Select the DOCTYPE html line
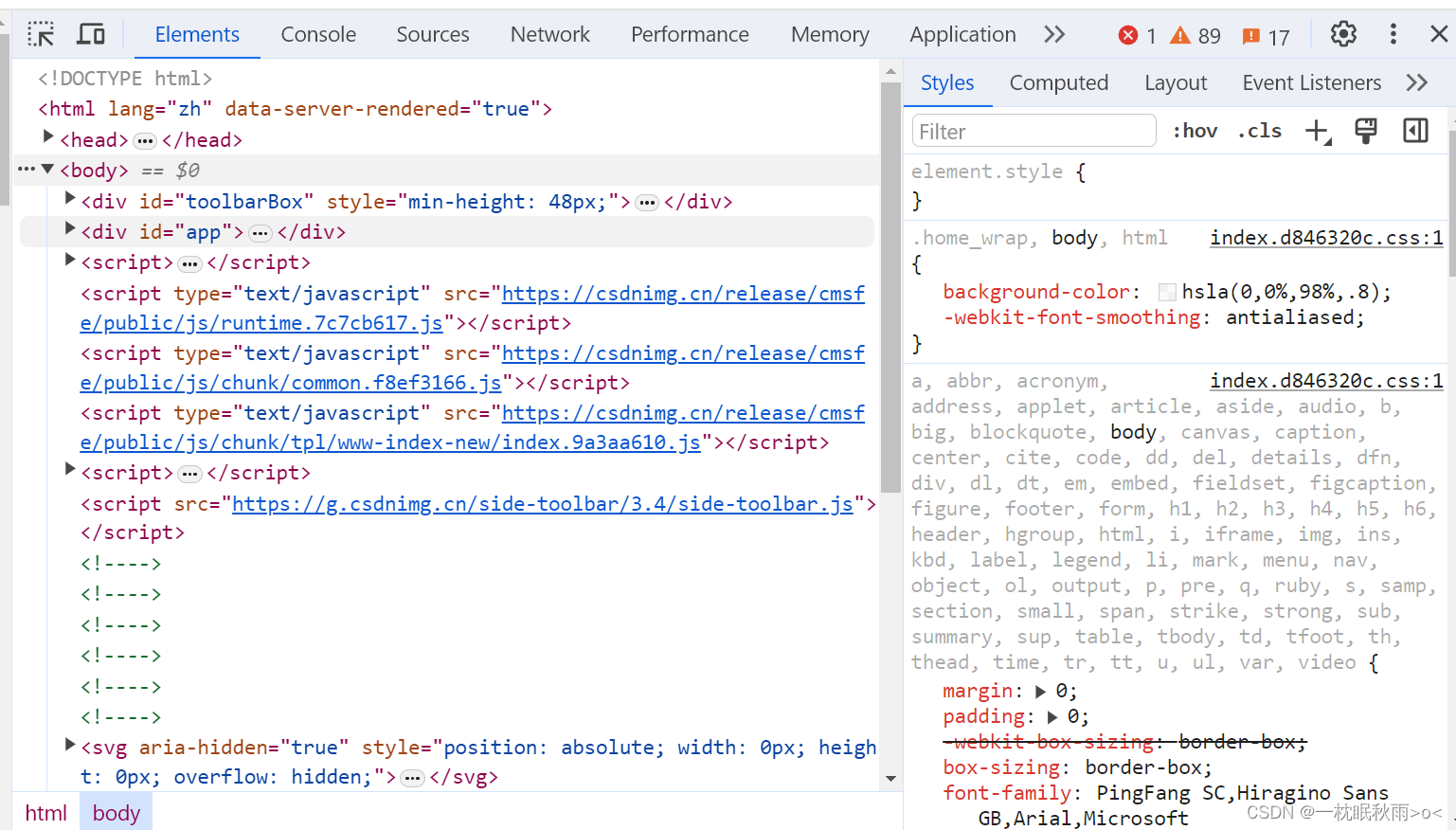1456x830 pixels. (x=125, y=79)
